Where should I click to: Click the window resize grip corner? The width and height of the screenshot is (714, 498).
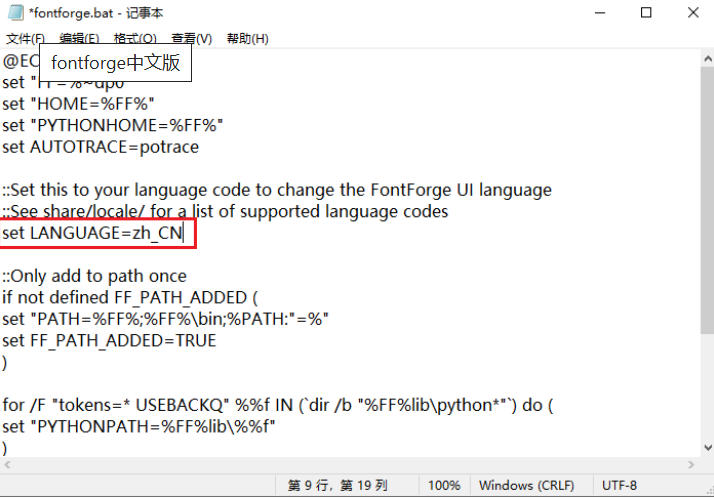click(x=709, y=492)
